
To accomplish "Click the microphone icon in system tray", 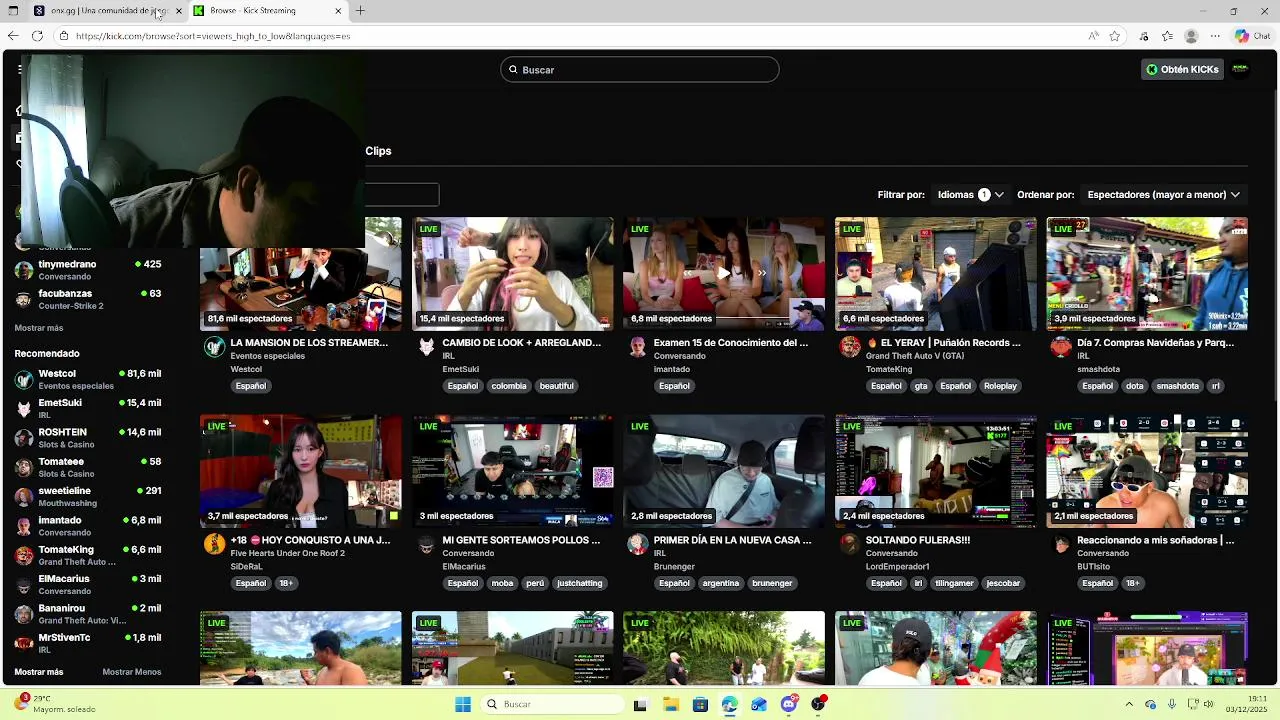I will 1172,704.
